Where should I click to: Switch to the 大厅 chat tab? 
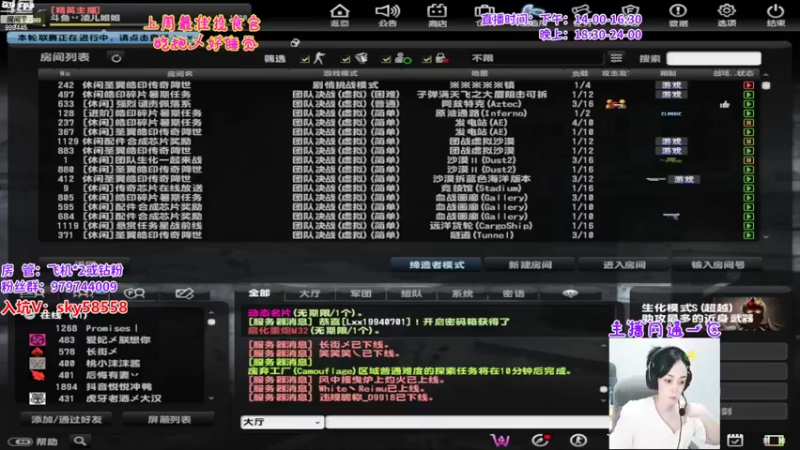click(310, 294)
